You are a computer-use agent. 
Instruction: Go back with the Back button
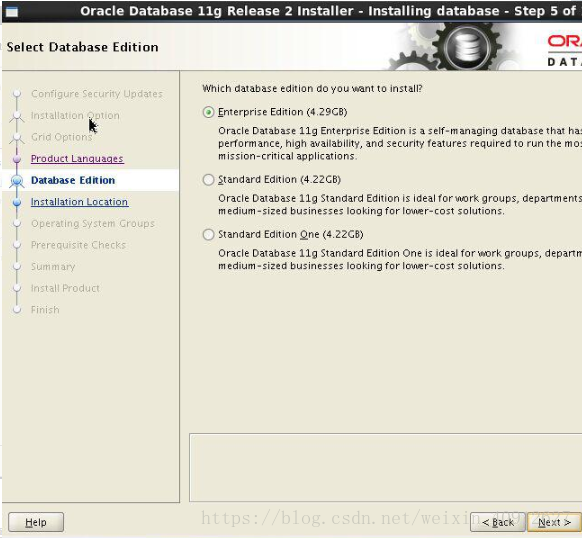tap(498, 522)
